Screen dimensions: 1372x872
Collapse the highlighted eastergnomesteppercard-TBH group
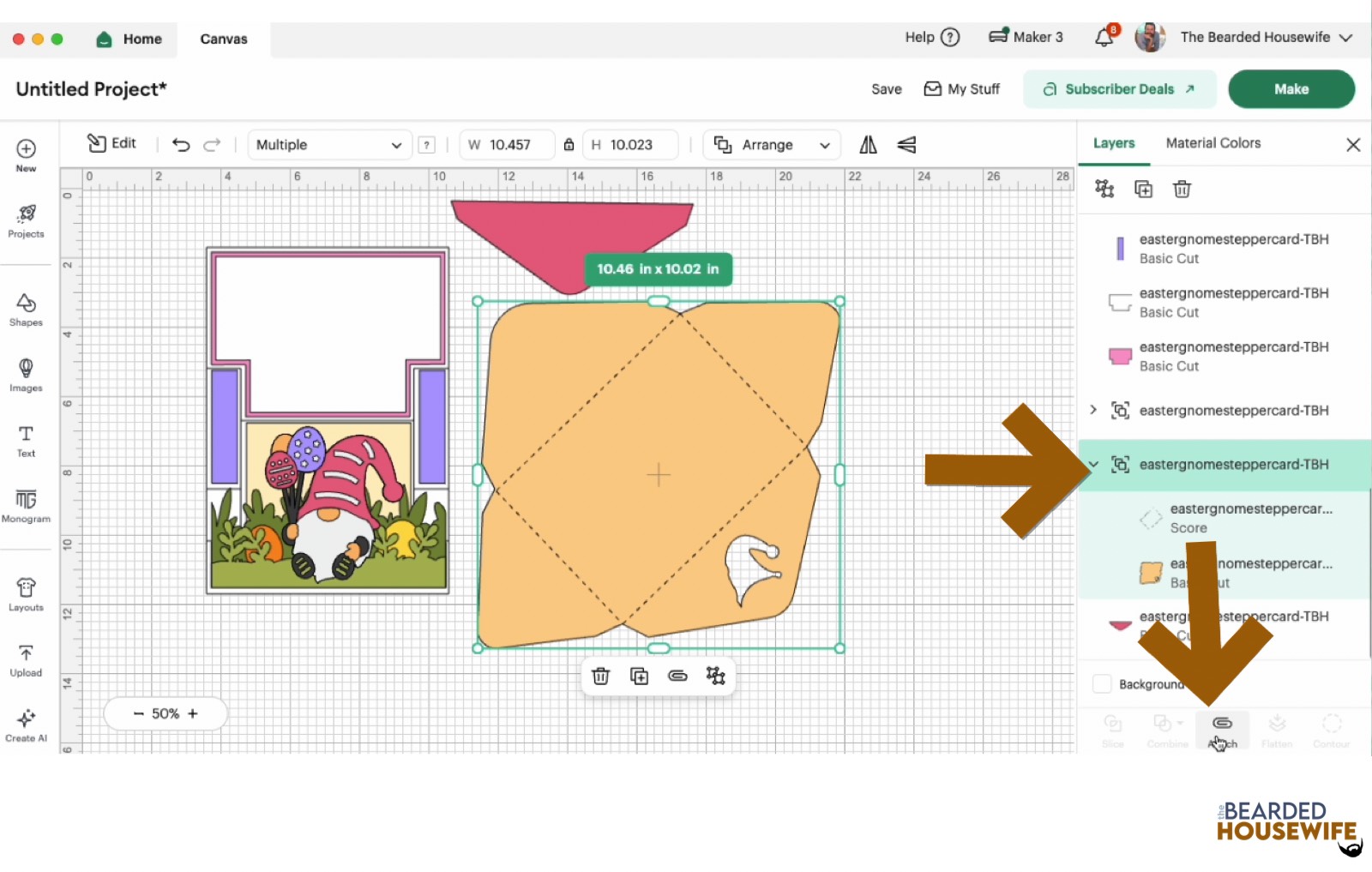coord(1093,465)
